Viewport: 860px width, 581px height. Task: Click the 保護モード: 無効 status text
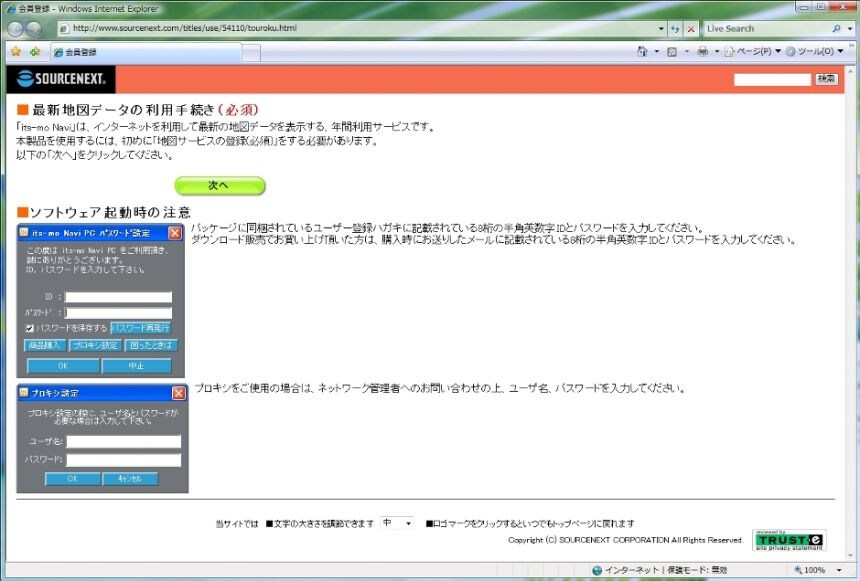pyautogui.click(x=697, y=570)
